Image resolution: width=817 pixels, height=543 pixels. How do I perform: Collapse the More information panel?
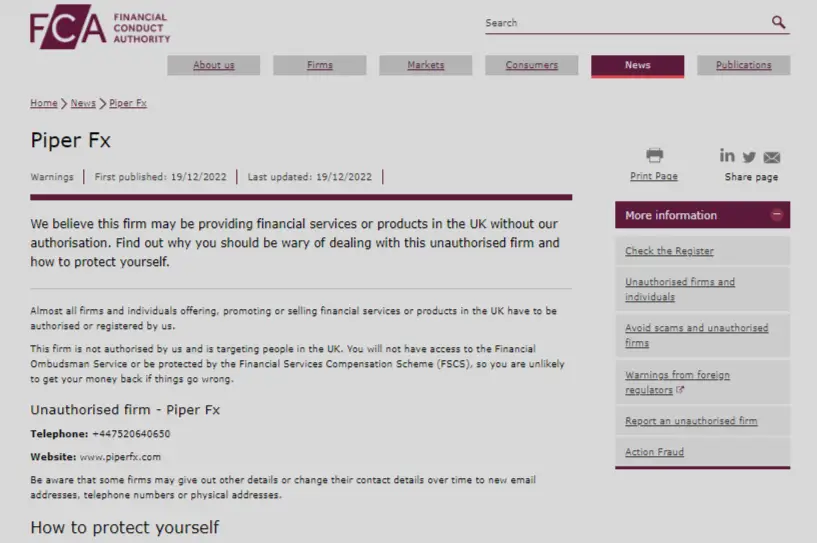(776, 215)
